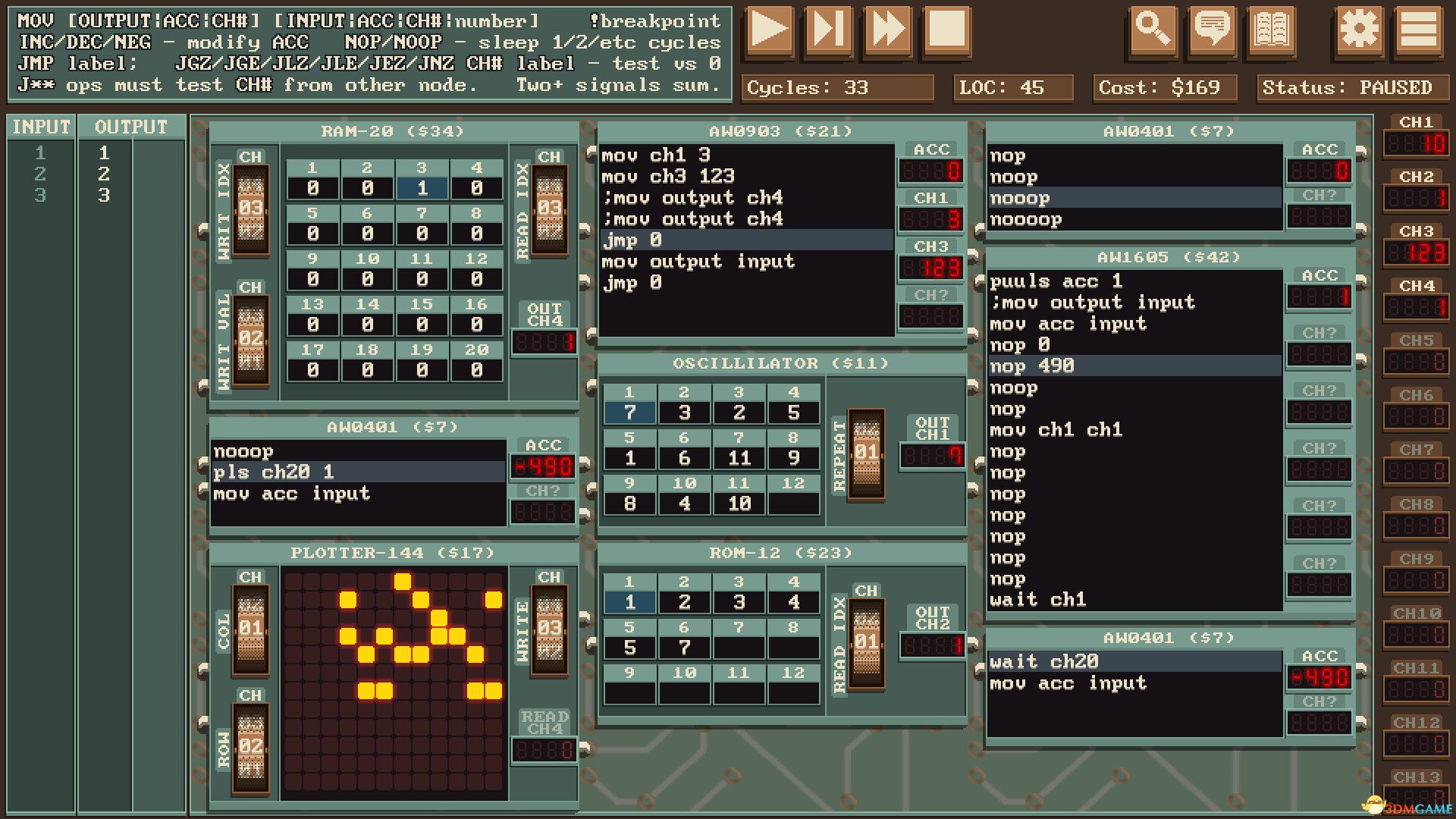Run the simulation with the play button
The image size is (1456, 819).
(x=770, y=32)
